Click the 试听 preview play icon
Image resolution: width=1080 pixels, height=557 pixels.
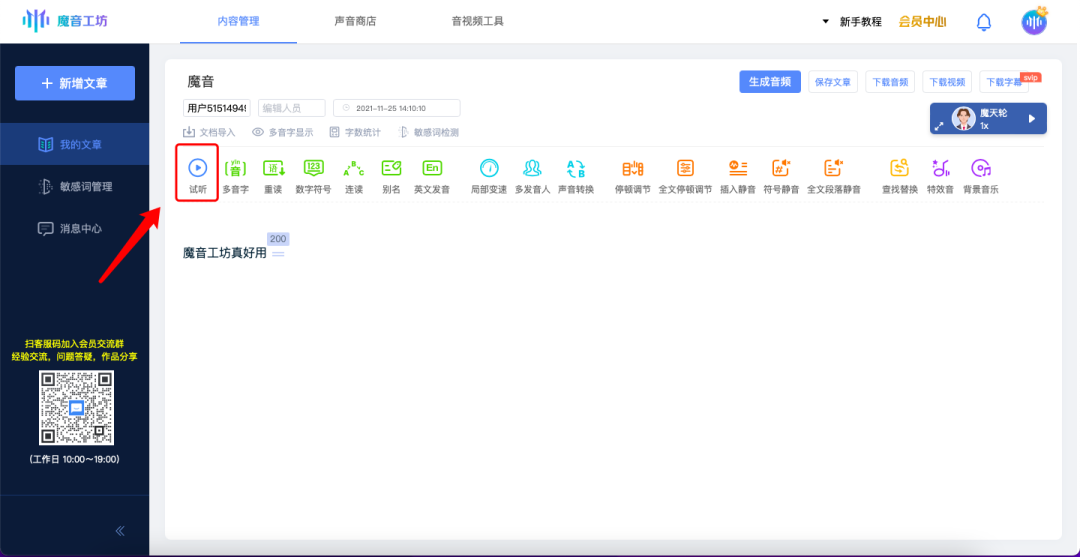pyautogui.click(x=197, y=169)
